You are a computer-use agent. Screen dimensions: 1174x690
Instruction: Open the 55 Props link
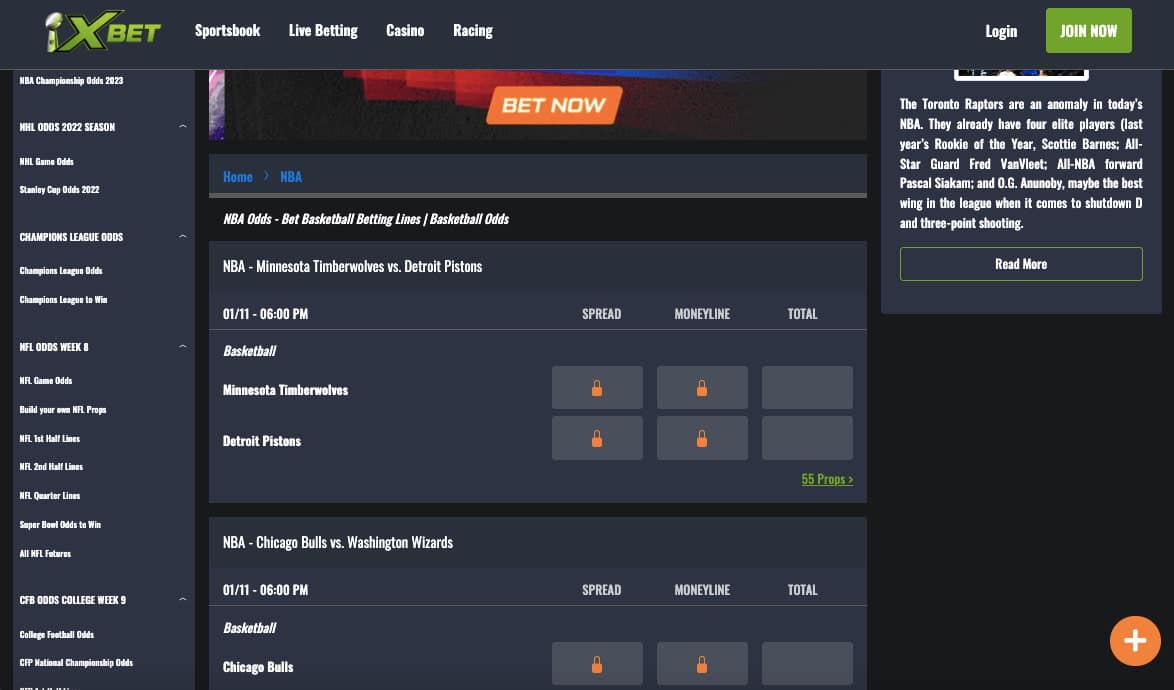click(x=827, y=479)
